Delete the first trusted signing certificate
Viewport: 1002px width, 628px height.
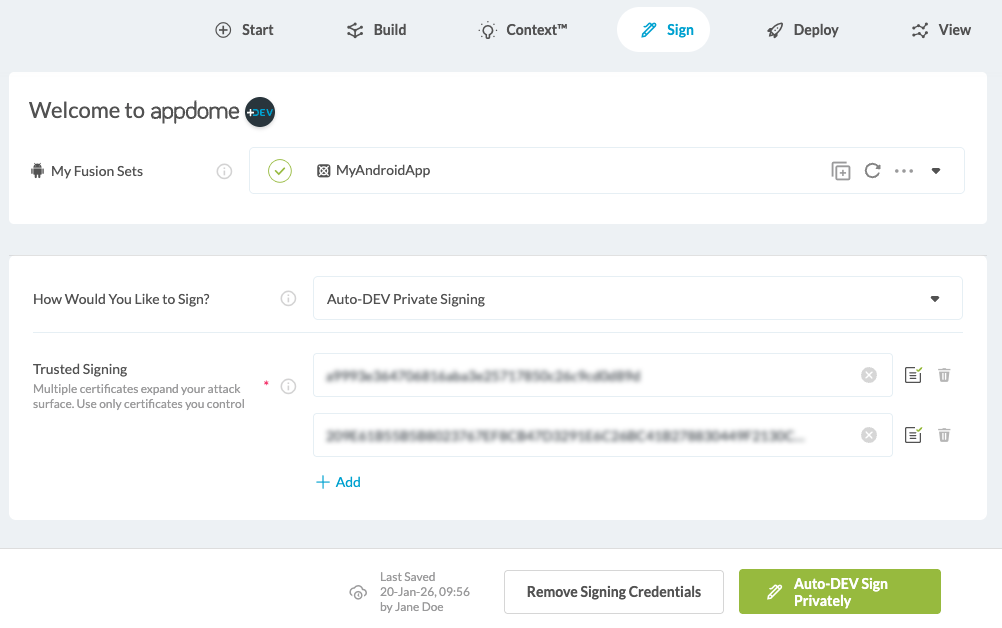click(x=944, y=375)
